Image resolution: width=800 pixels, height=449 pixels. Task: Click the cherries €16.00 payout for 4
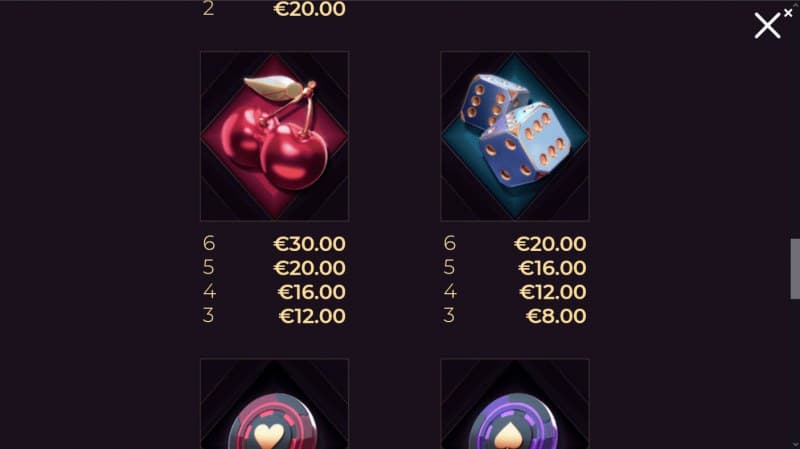tap(312, 292)
